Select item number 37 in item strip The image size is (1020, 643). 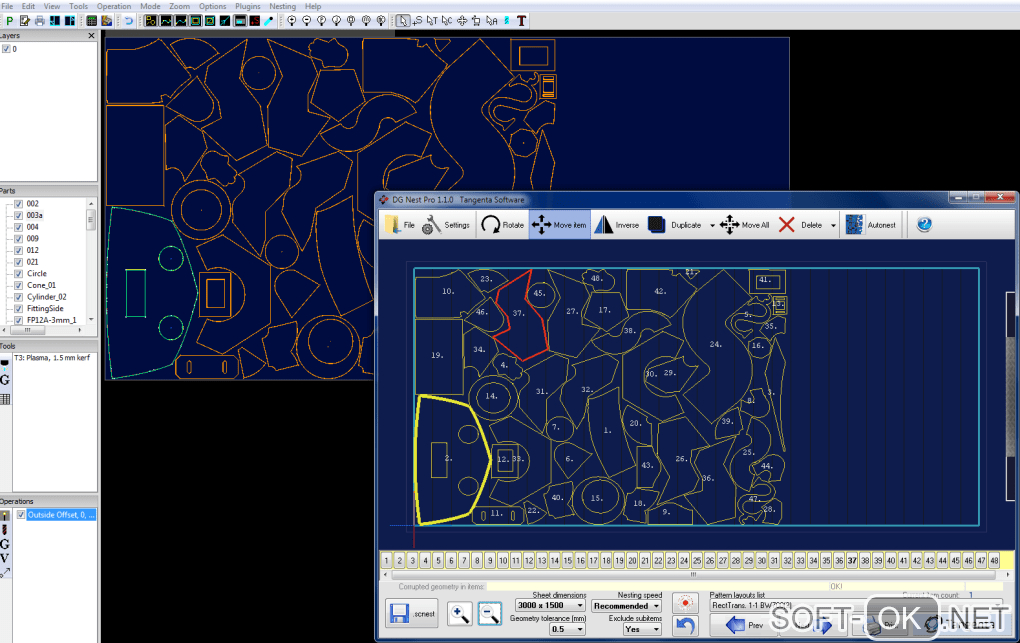pos(852,560)
